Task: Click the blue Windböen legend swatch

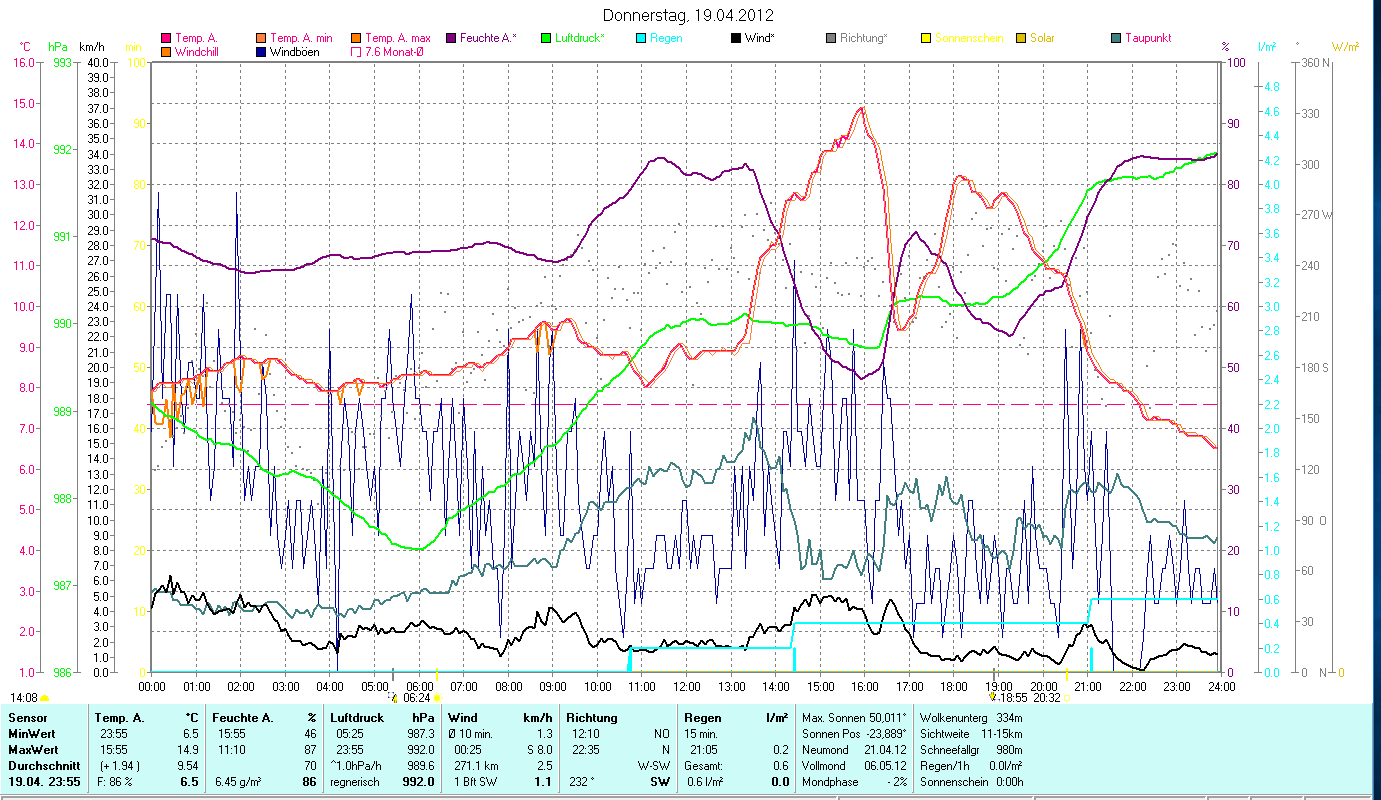Action: click(261, 52)
